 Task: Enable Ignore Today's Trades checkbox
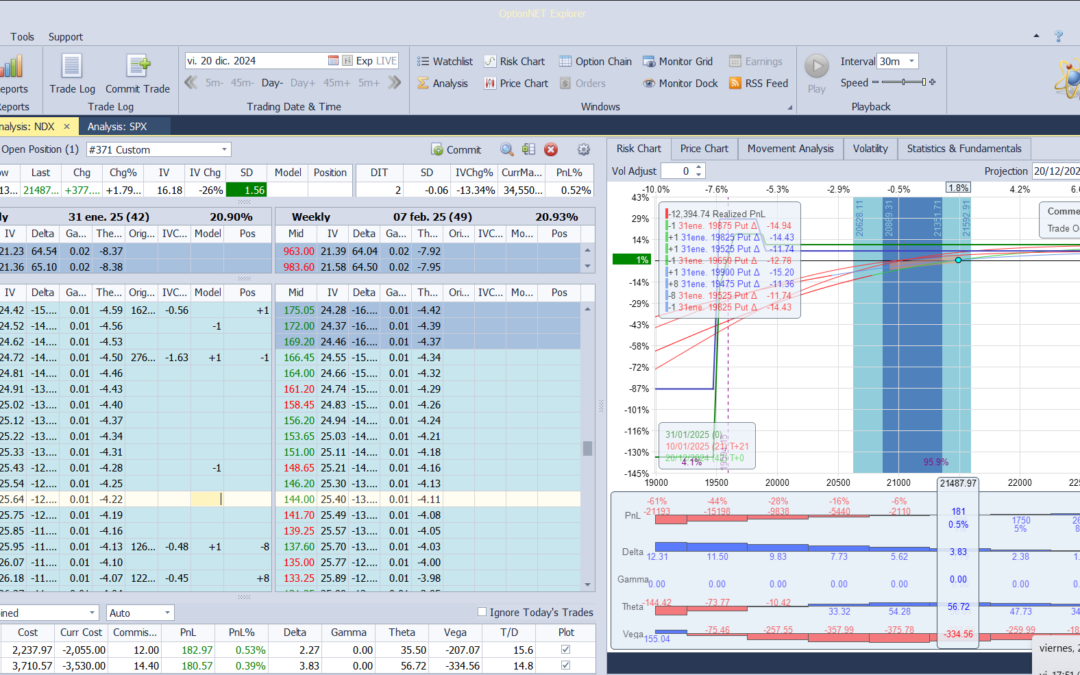[x=483, y=612]
